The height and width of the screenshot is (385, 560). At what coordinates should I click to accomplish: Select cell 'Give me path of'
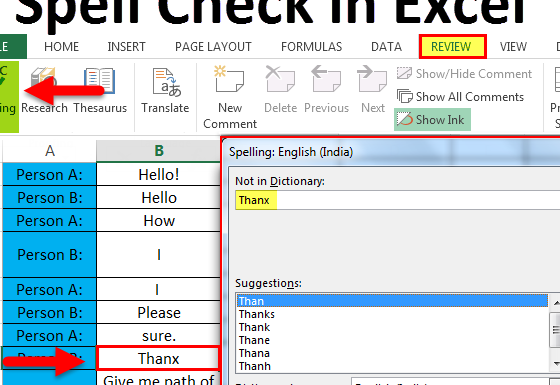point(159,379)
